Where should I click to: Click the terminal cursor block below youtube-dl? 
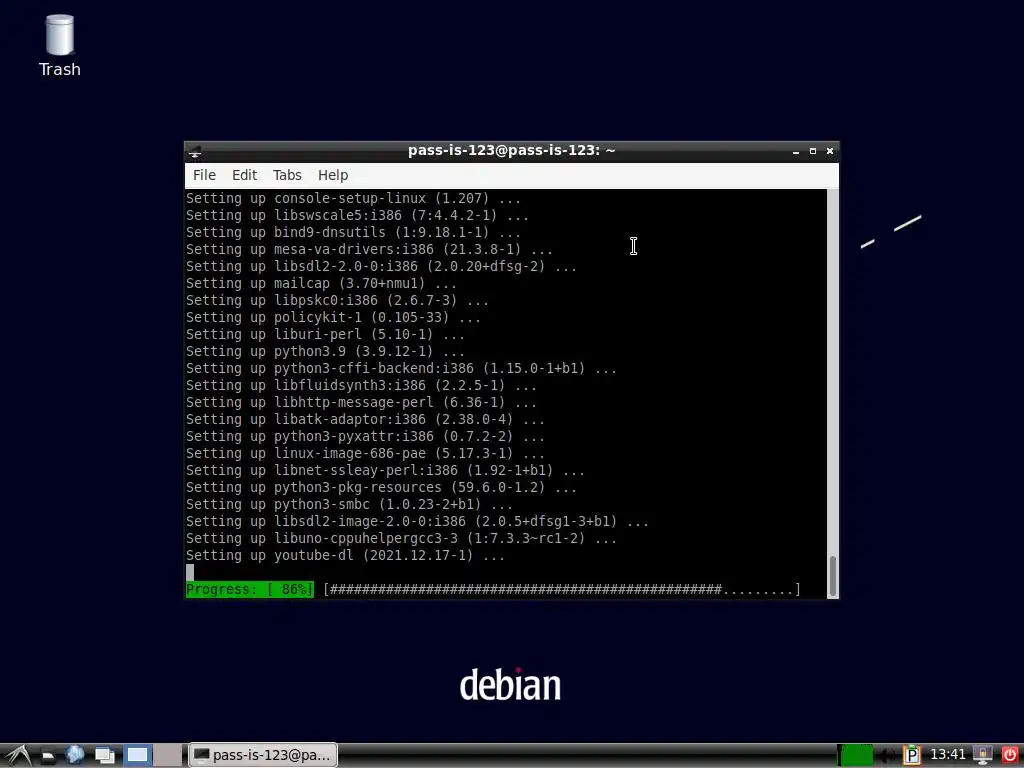click(x=190, y=572)
